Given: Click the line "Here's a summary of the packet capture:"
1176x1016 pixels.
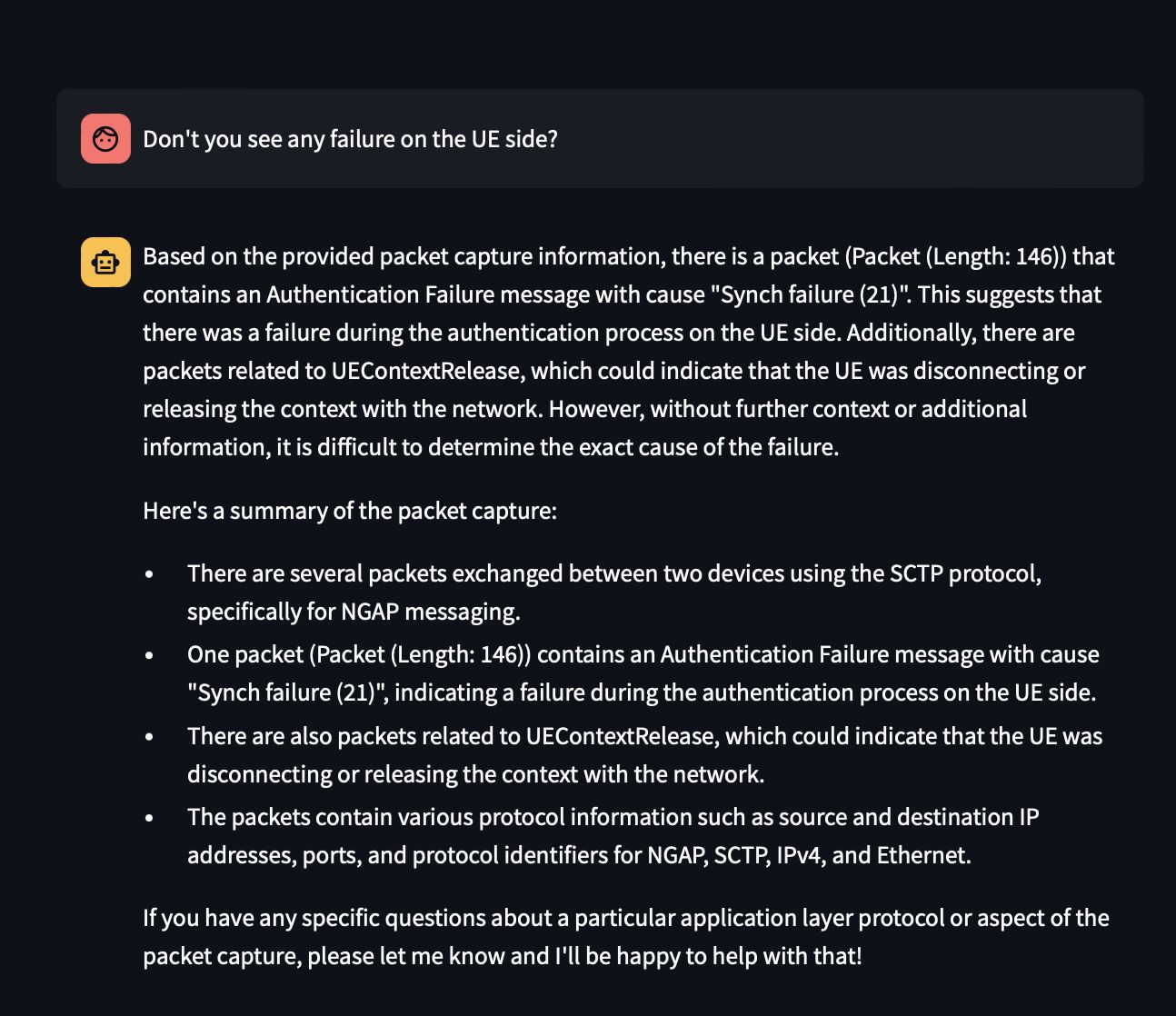Looking at the screenshot, I should pyautogui.click(x=350, y=511).
